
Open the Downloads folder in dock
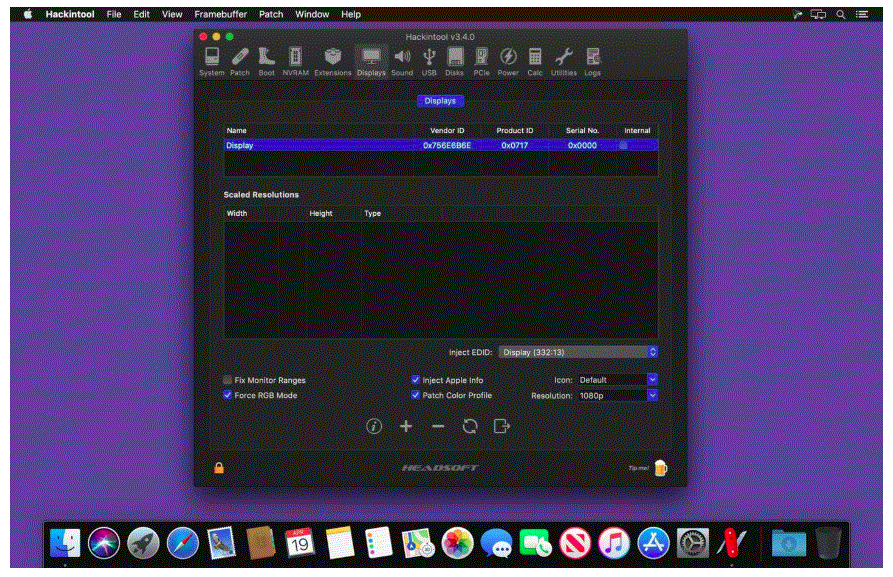coord(789,543)
